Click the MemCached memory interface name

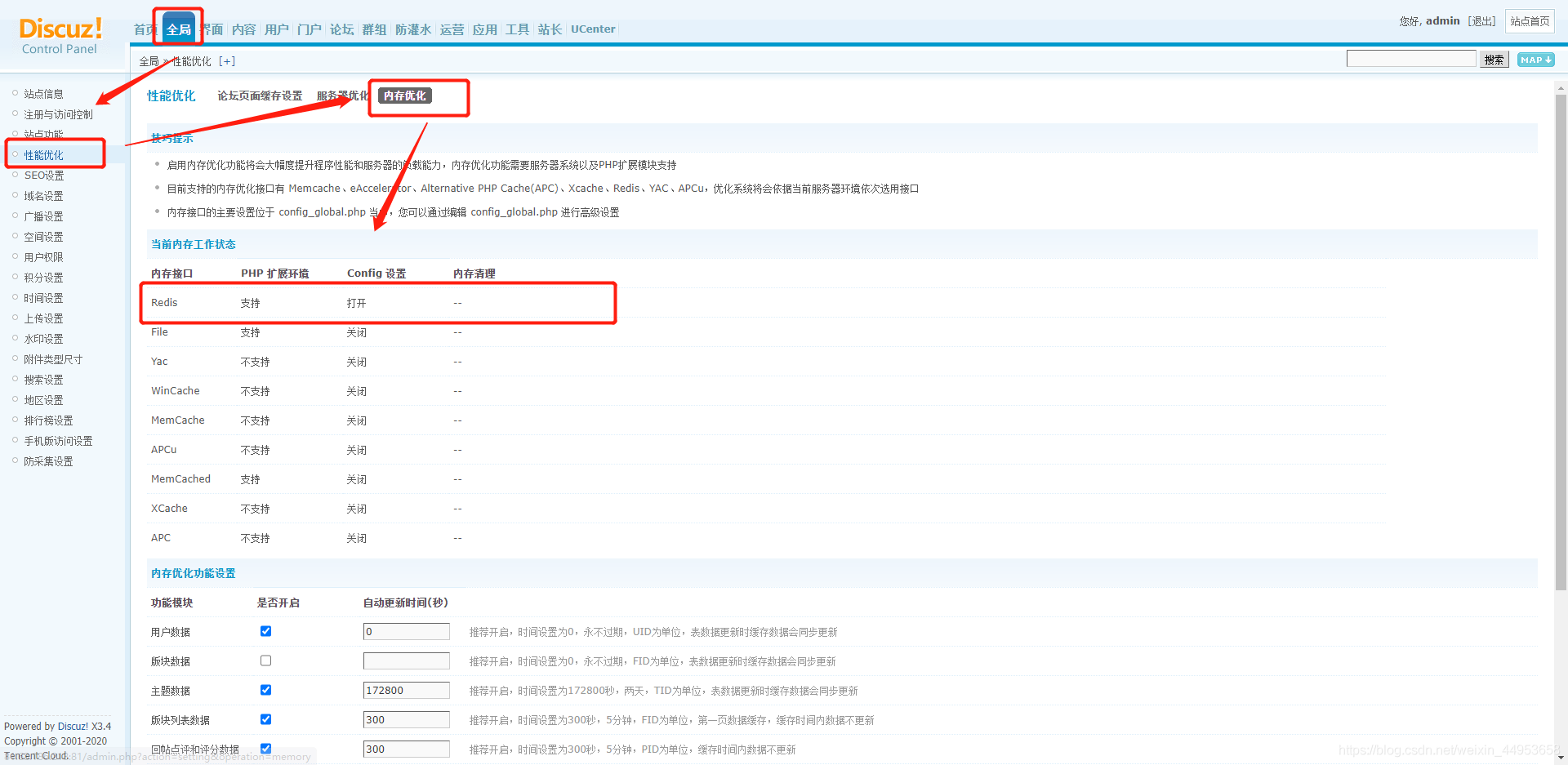[180, 479]
